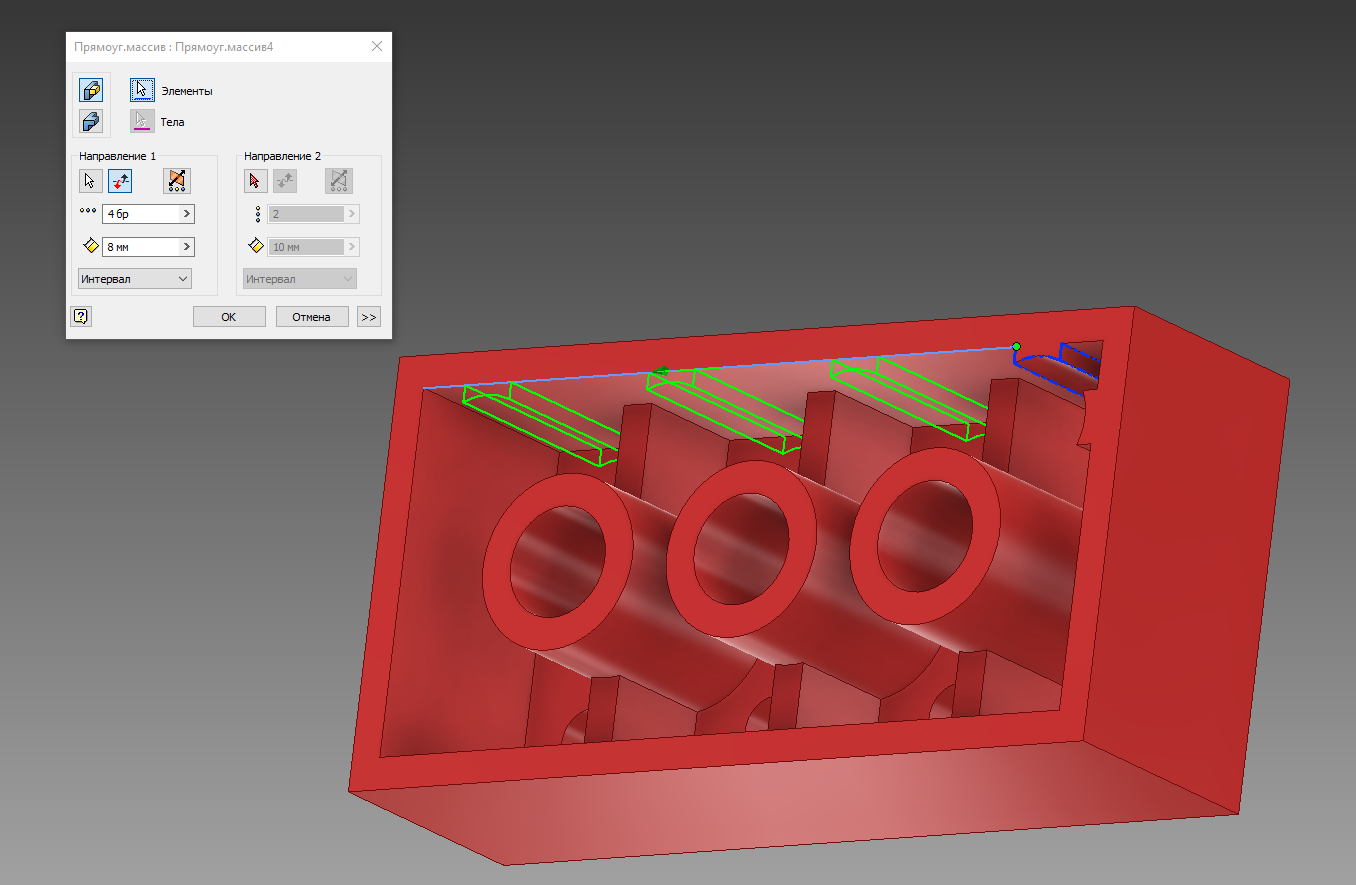The height and width of the screenshot is (885, 1356).
Task: Open the arrow menu beside the count 2
Action: pos(352,214)
